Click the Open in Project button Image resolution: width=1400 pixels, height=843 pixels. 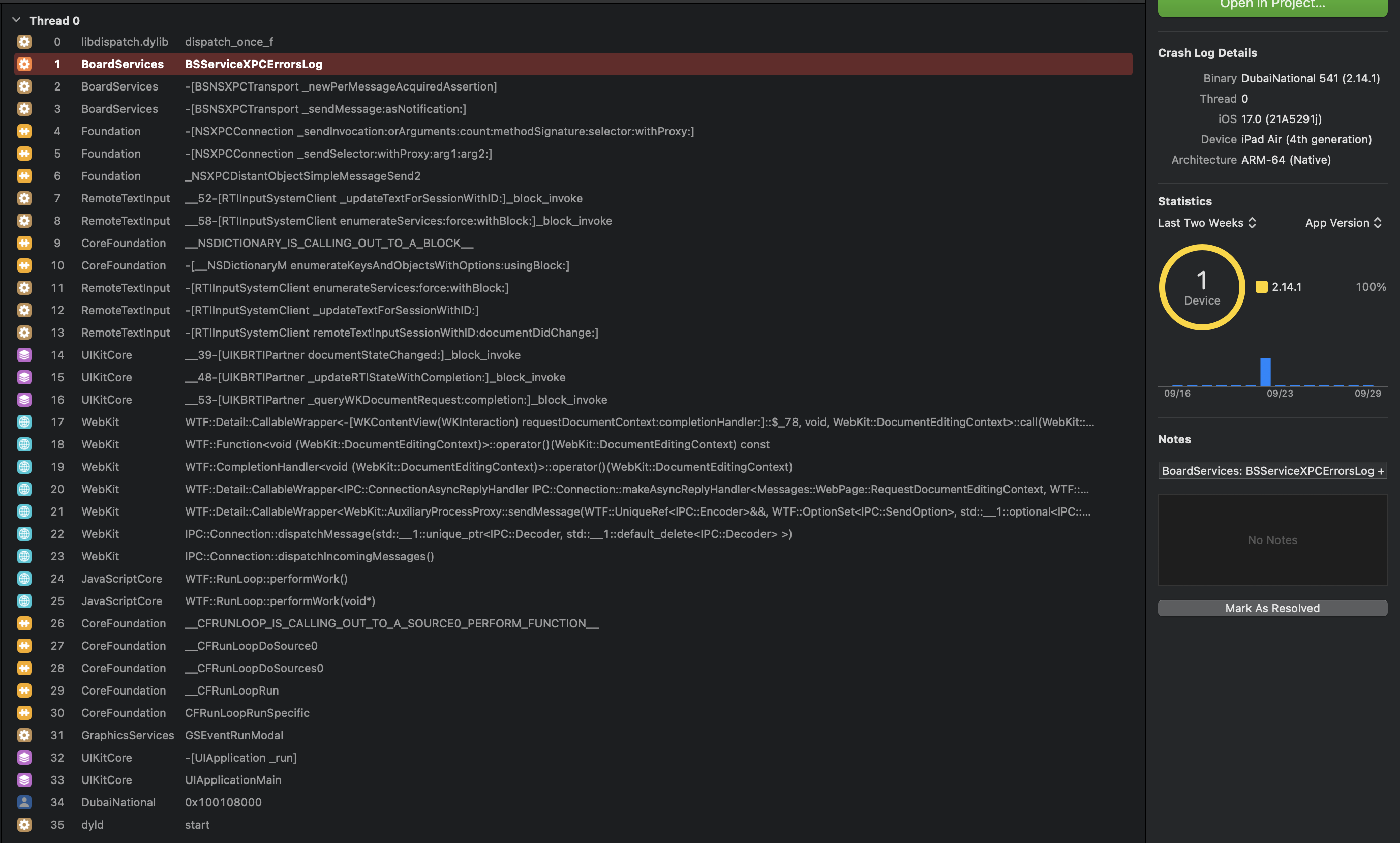[1272, 7]
